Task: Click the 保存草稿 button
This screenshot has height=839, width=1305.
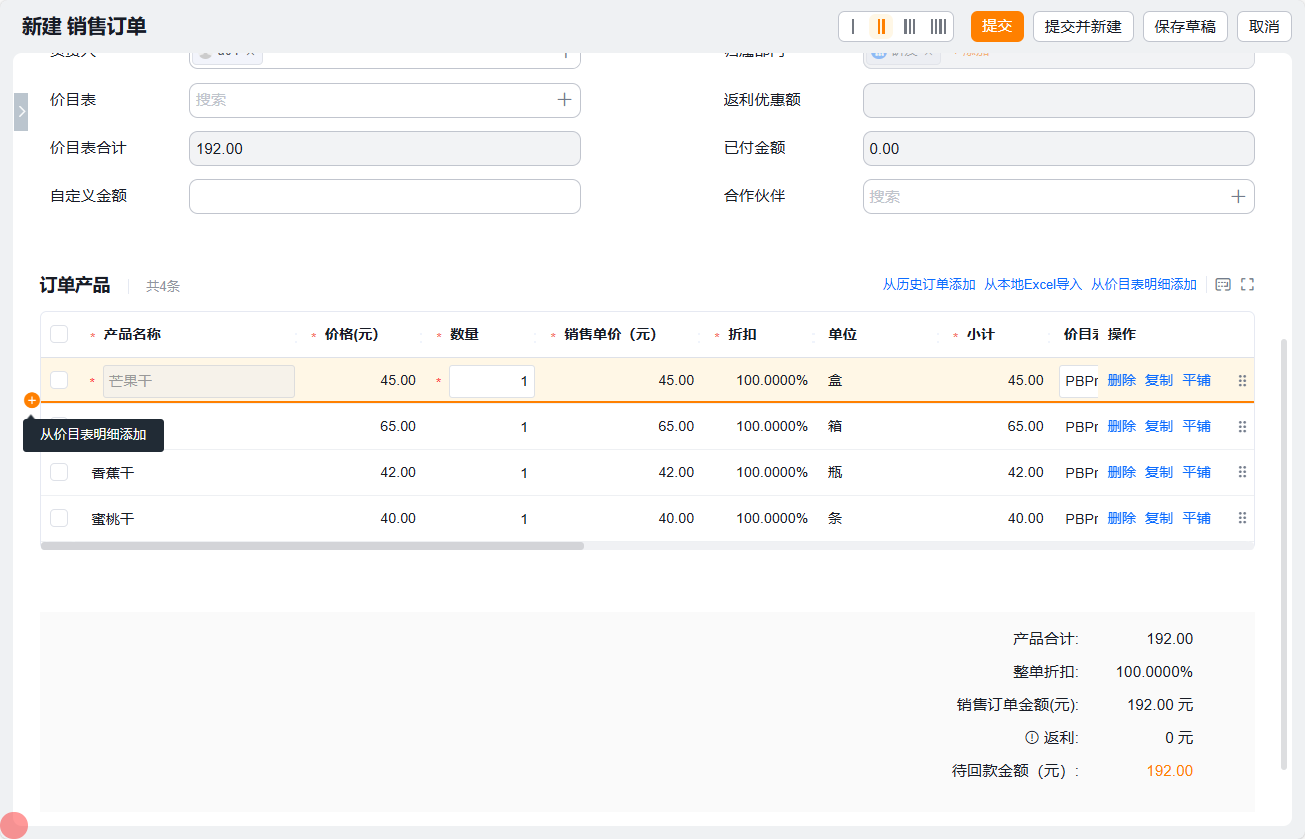Action: point(1185,27)
